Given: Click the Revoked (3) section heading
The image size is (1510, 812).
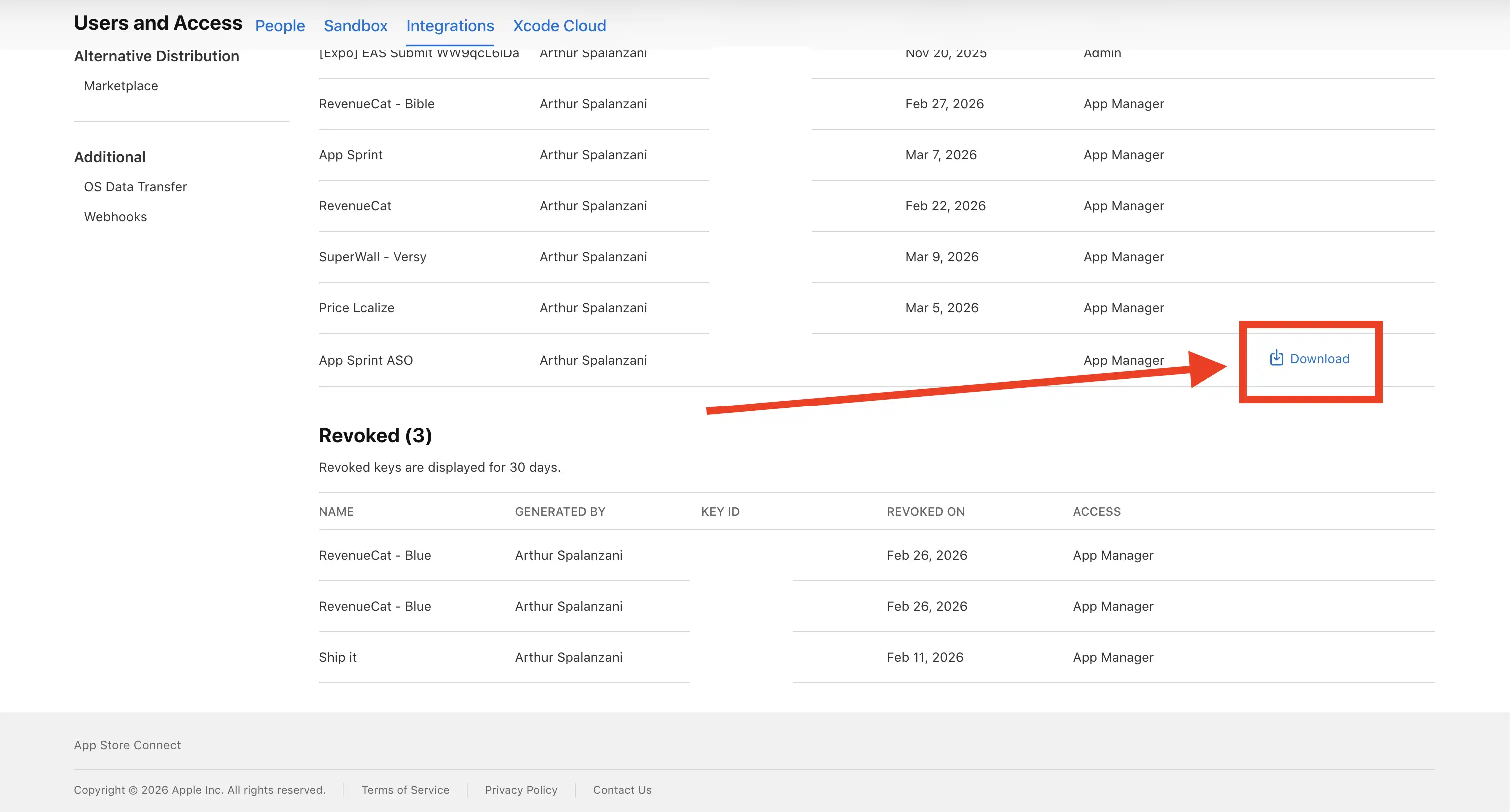Looking at the screenshot, I should point(375,435).
